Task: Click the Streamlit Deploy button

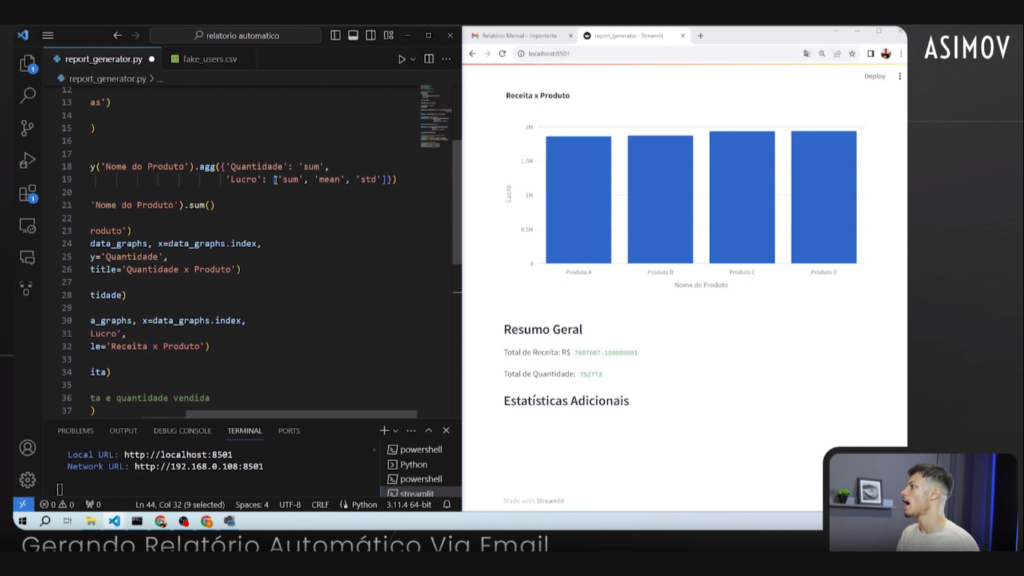Action: (875, 76)
